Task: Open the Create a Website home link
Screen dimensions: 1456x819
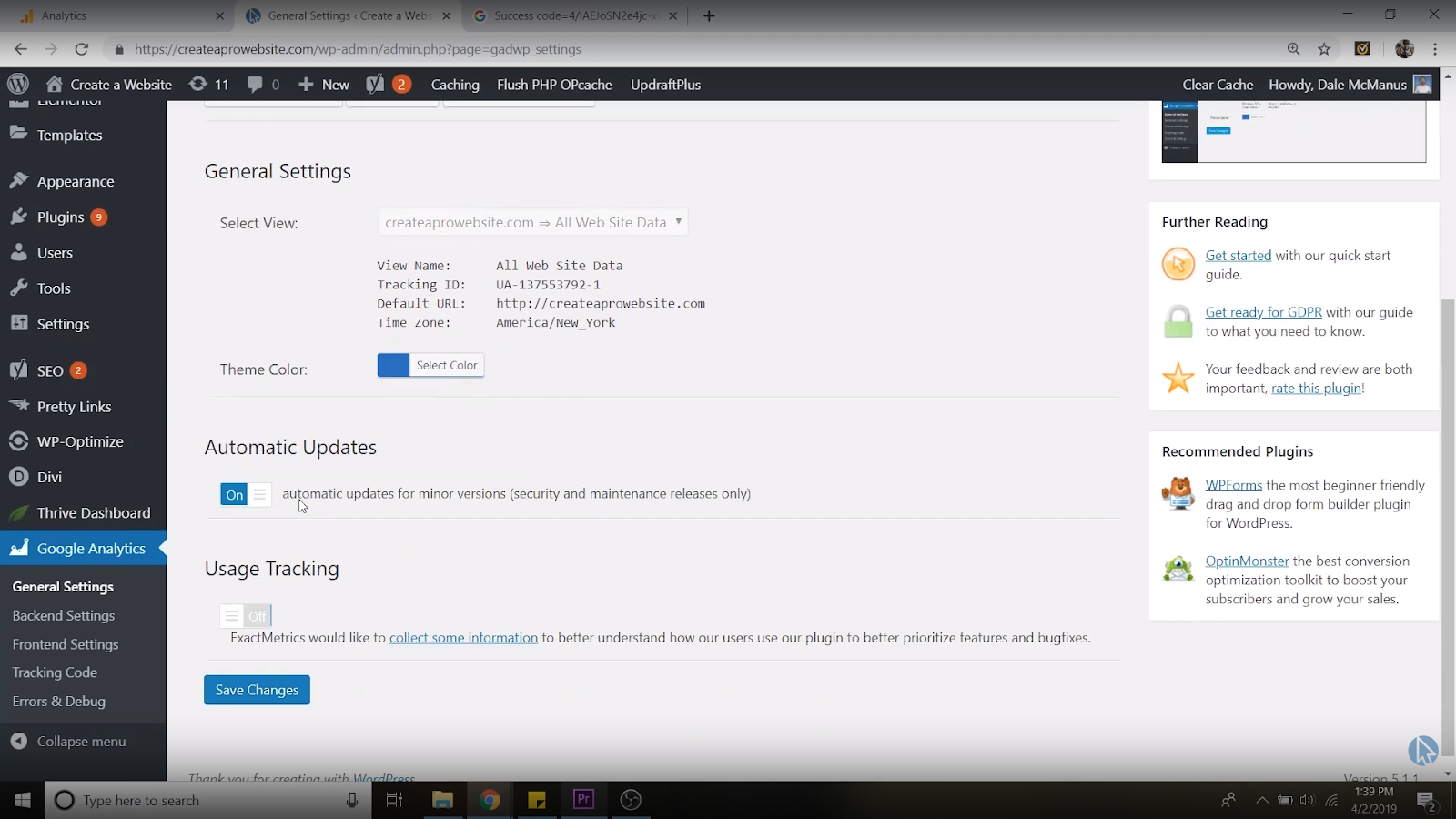Action: coord(109,85)
